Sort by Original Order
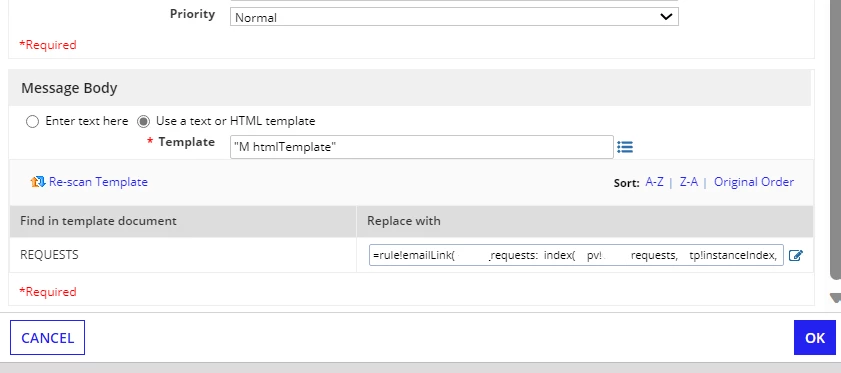This screenshot has height=373, width=841. pyautogui.click(x=754, y=182)
